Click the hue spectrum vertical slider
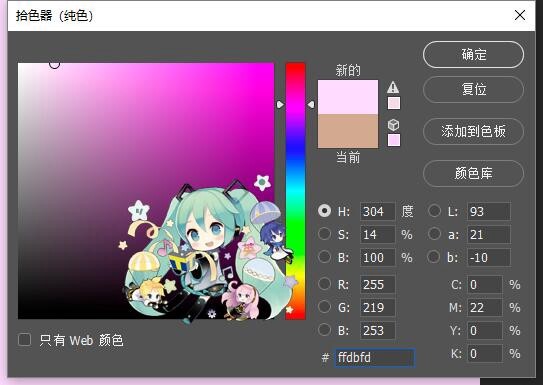The height and width of the screenshot is (385, 543). [x=295, y=191]
